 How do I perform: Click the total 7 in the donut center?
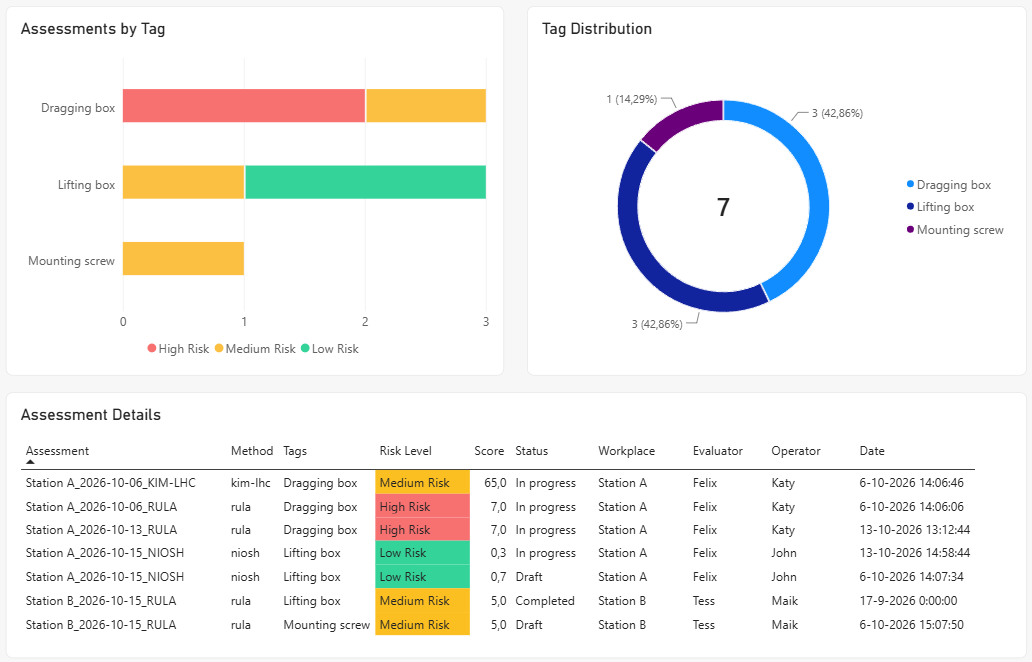(x=723, y=207)
